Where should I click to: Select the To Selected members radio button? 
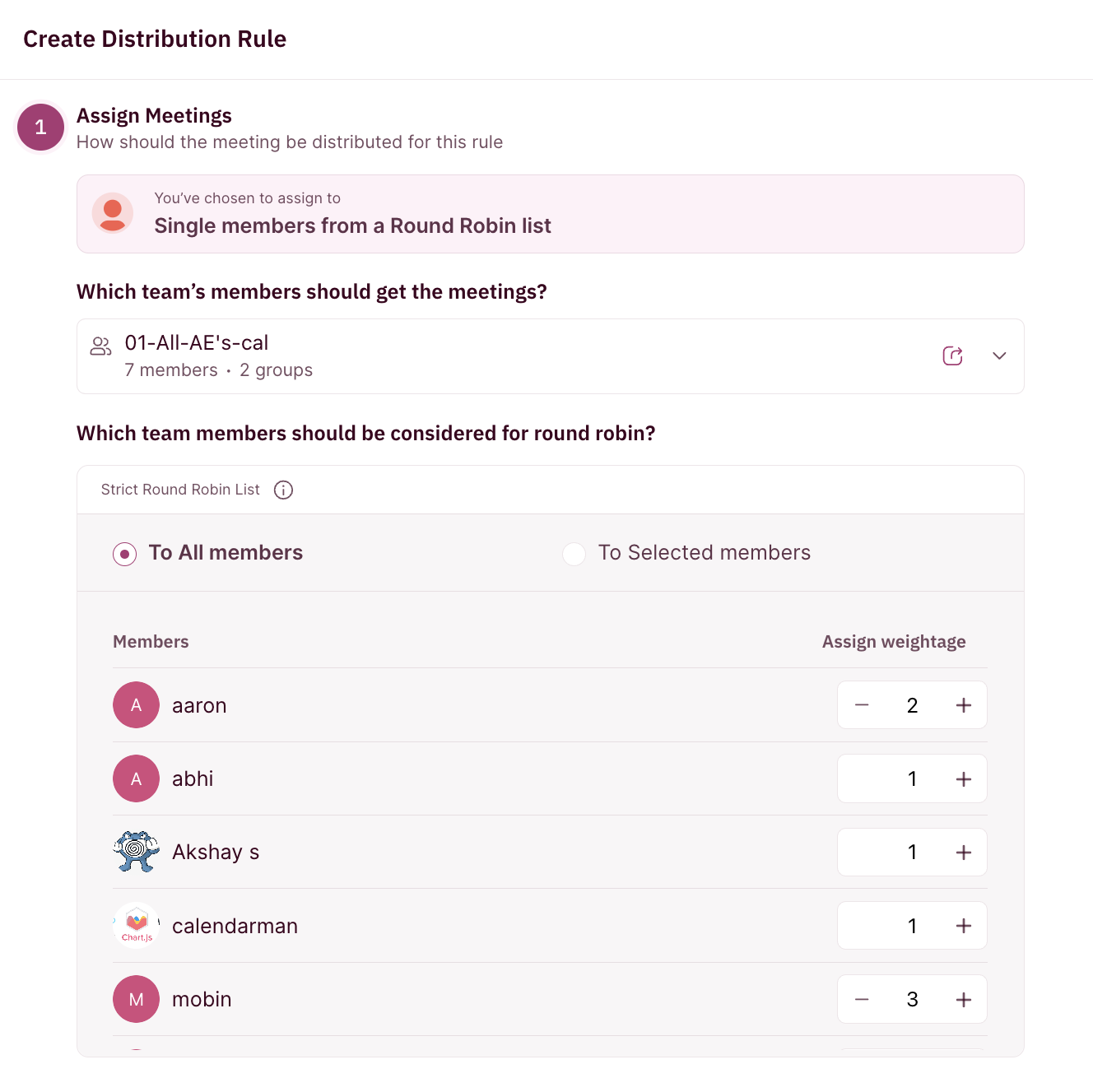click(574, 554)
